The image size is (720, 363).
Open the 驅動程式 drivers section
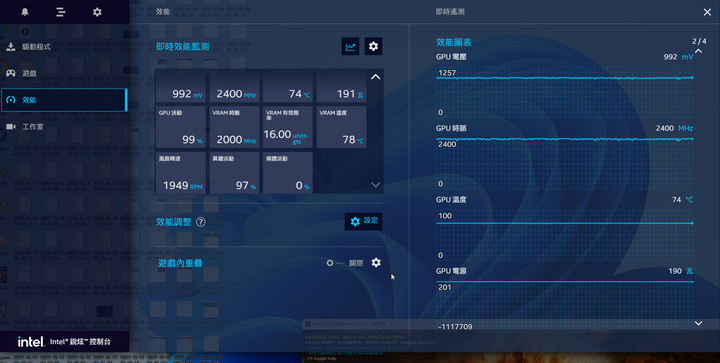coord(64,47)
